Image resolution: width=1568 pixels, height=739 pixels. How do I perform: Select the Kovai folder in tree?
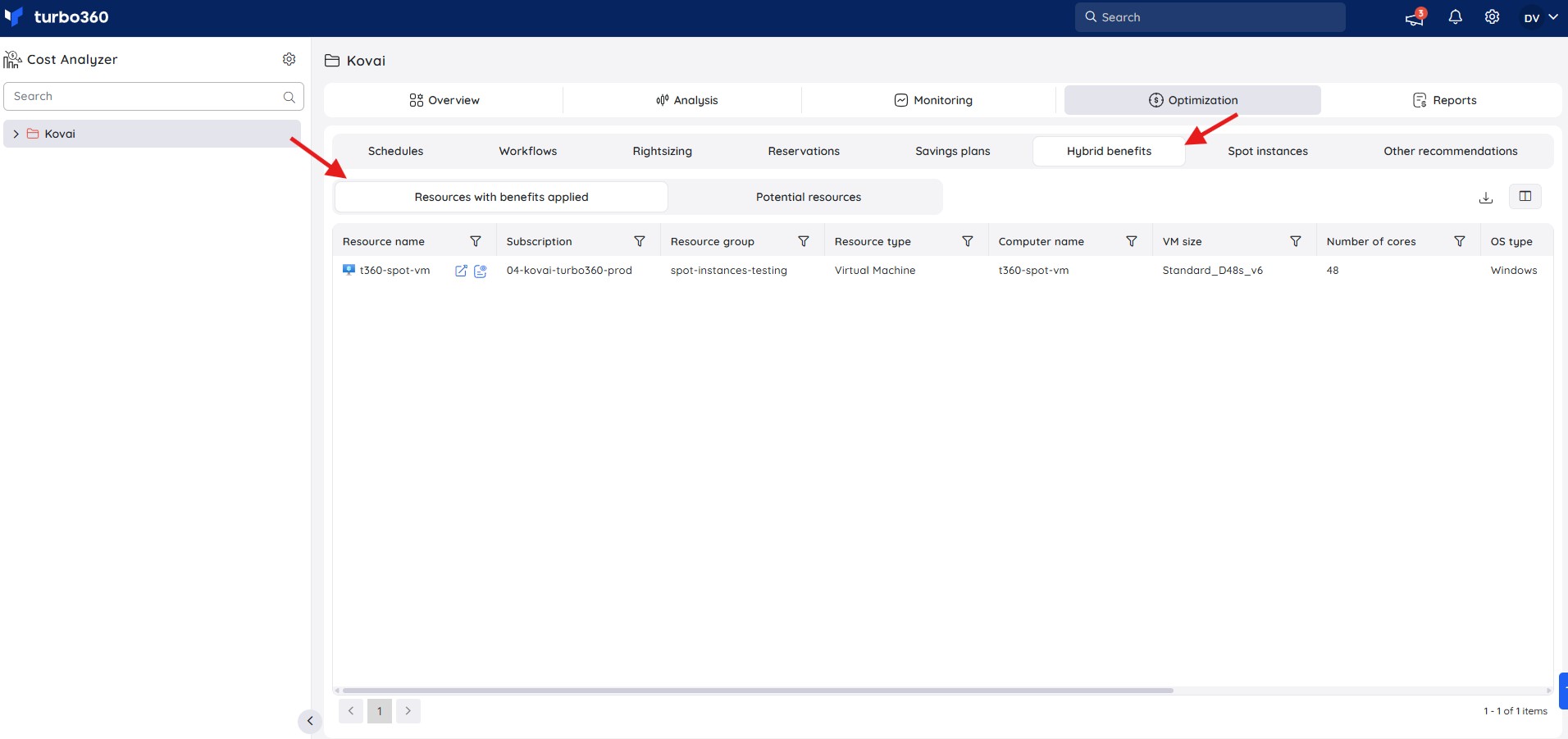pos(153,134)
